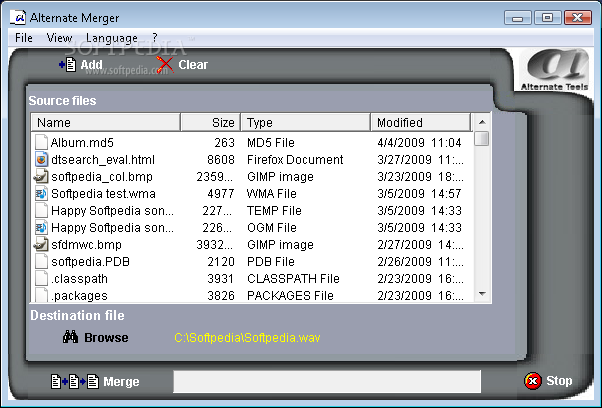Click the .packages file icon
602x408 pixels.
coord(41,295)
